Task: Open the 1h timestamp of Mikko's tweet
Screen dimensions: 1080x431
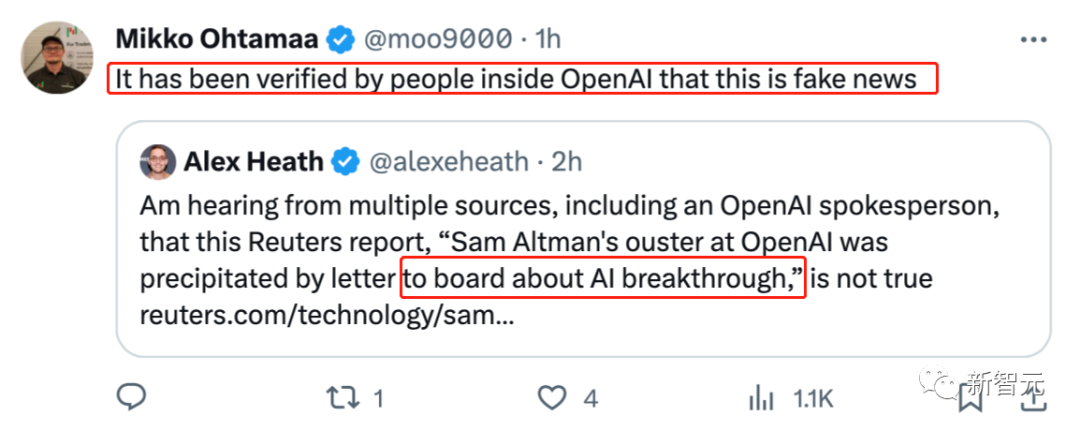Action: 548,39
